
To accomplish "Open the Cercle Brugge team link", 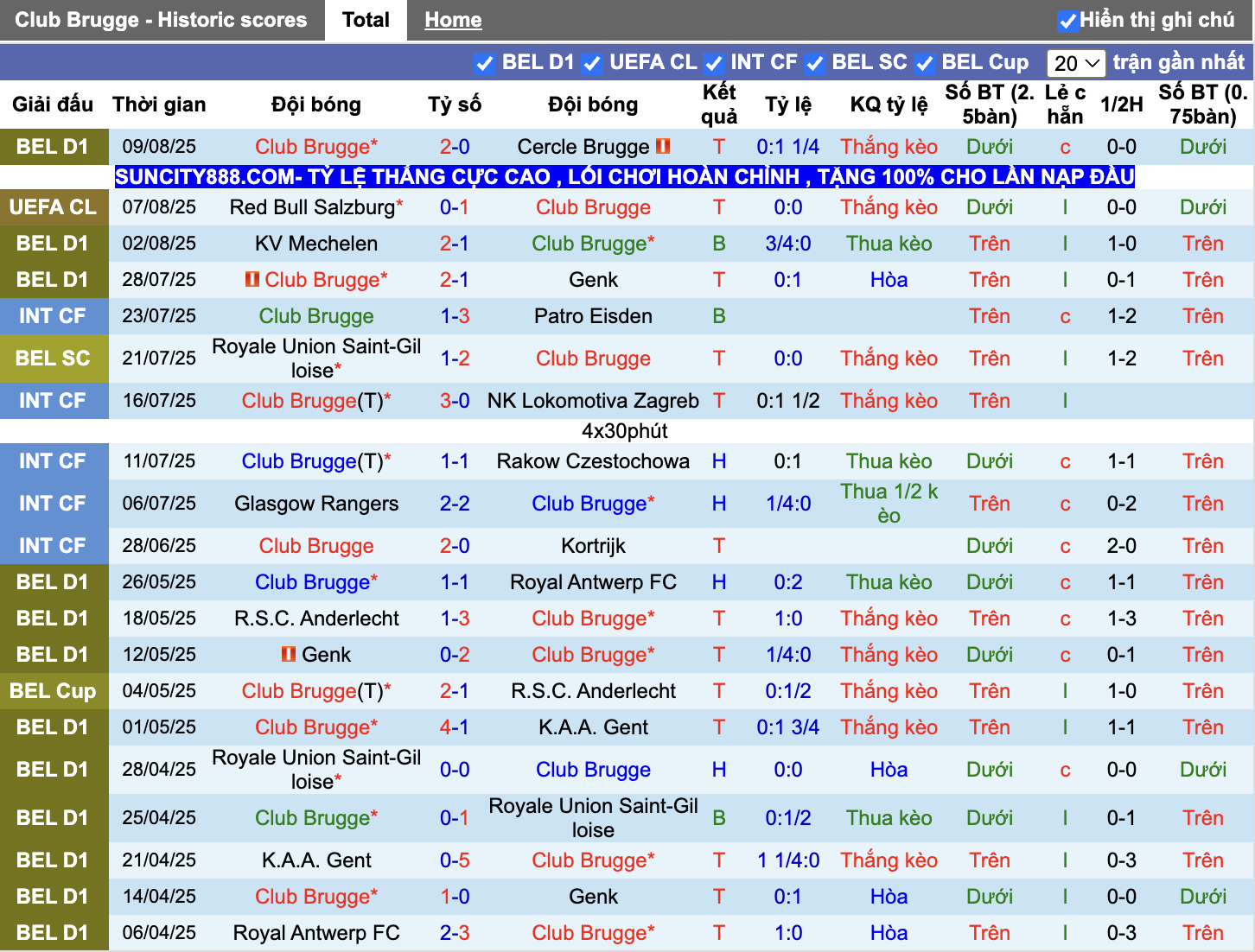I will click(583, 147).
